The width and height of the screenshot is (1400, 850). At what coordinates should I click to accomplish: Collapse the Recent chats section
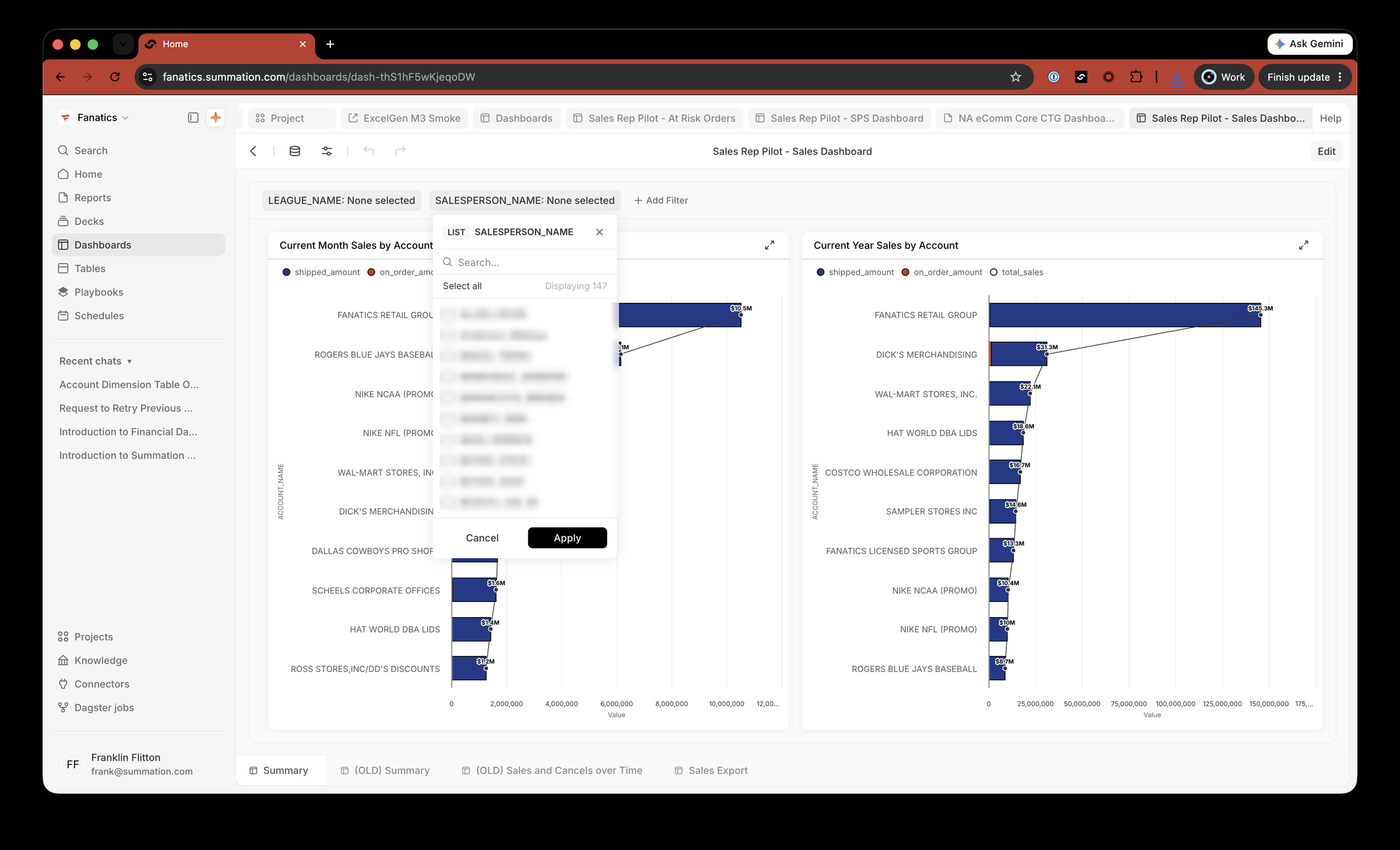(x=95, y=361)
